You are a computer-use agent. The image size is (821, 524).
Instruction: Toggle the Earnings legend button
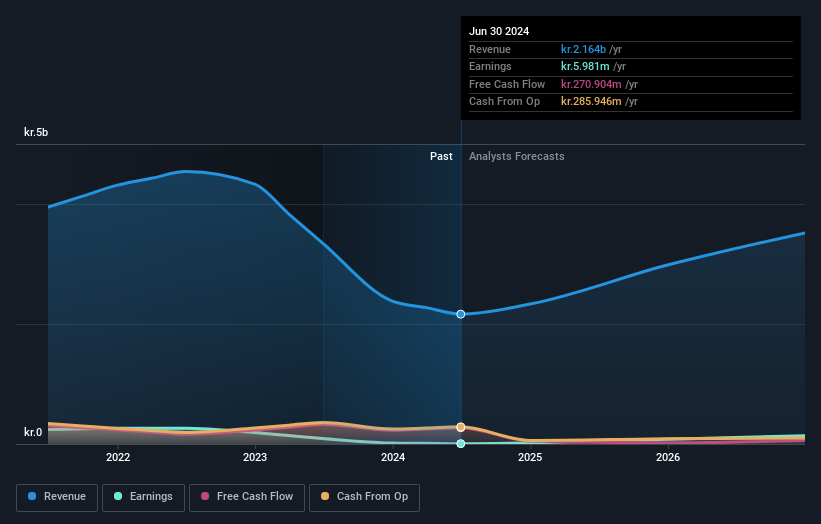pos(143,497)
